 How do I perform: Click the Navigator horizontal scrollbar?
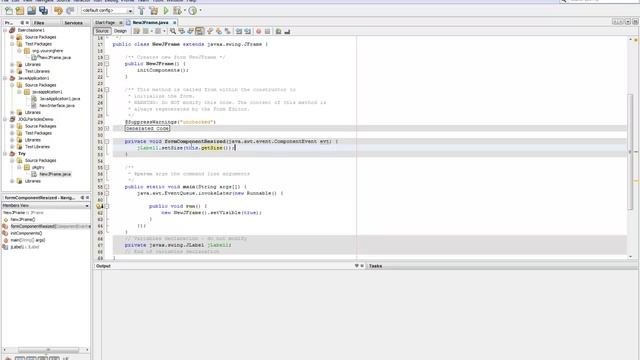point(48,350)
